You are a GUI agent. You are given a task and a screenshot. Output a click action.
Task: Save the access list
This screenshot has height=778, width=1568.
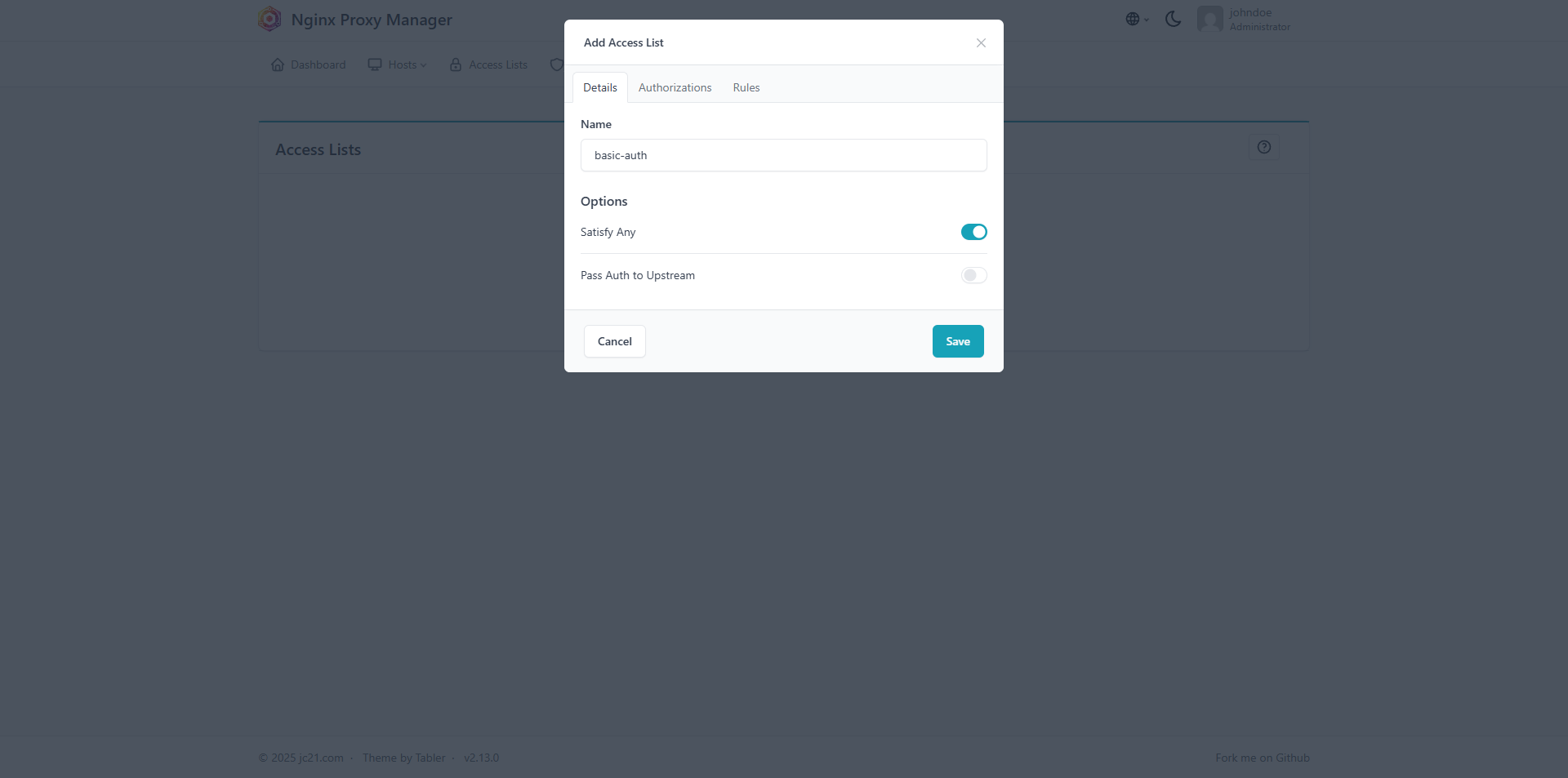958,341
